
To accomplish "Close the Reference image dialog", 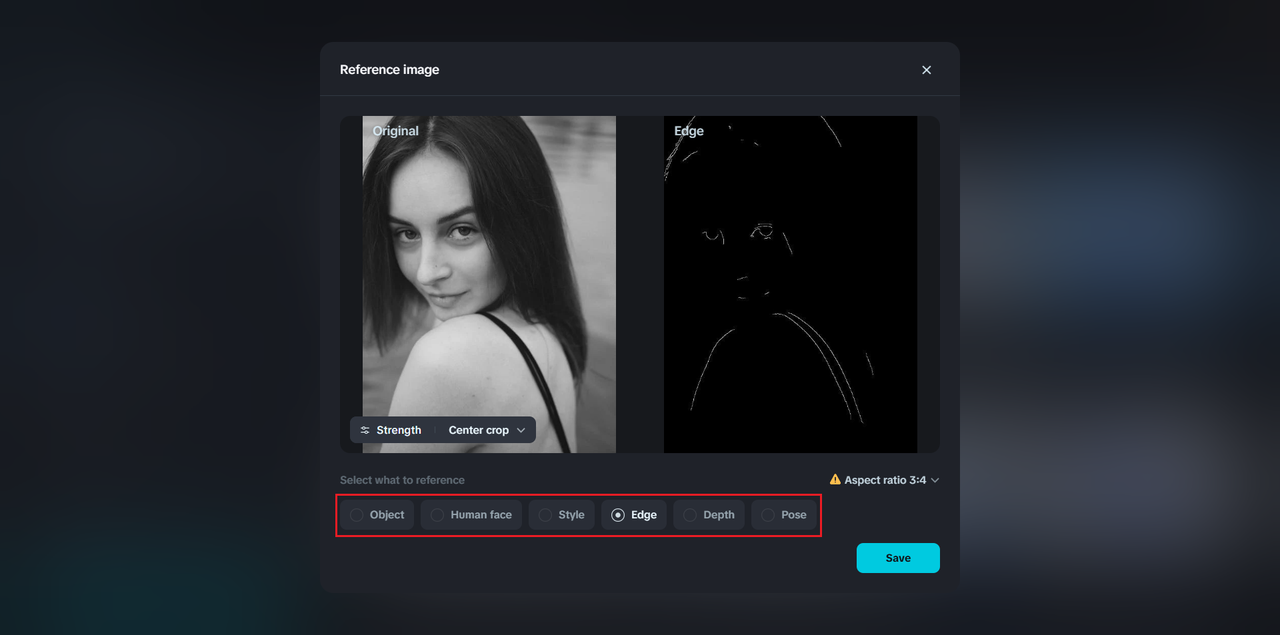I will (x=926, y=70).
